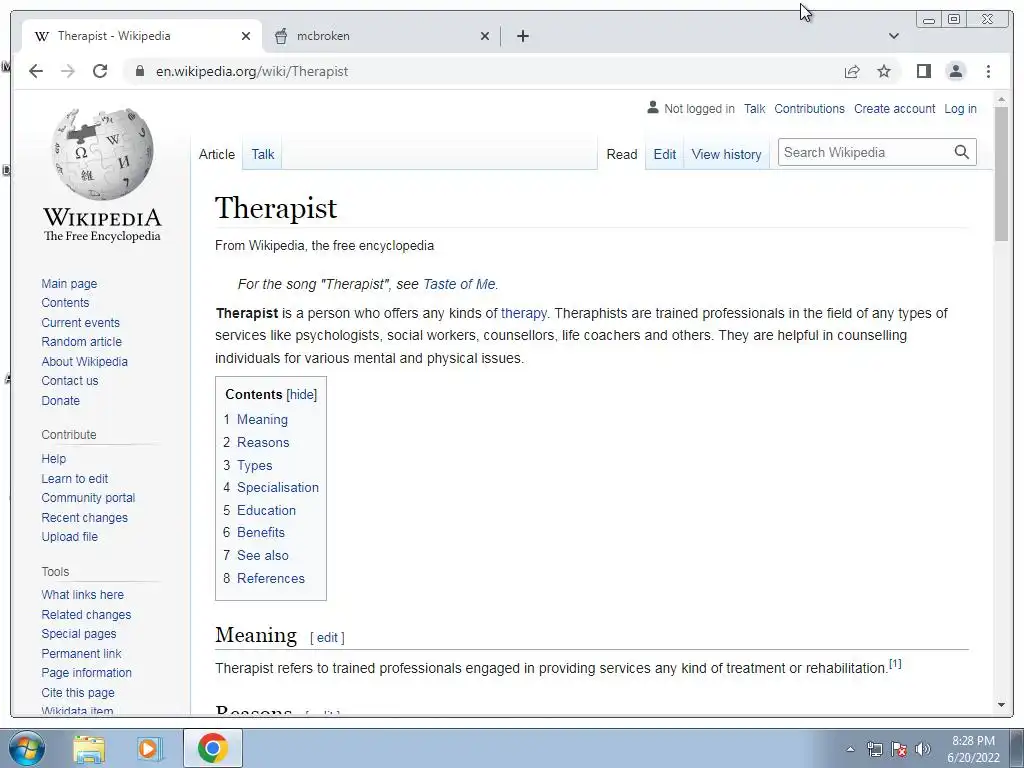
Task: Switch to the mcbroken tab
Action: coord(382,36)
